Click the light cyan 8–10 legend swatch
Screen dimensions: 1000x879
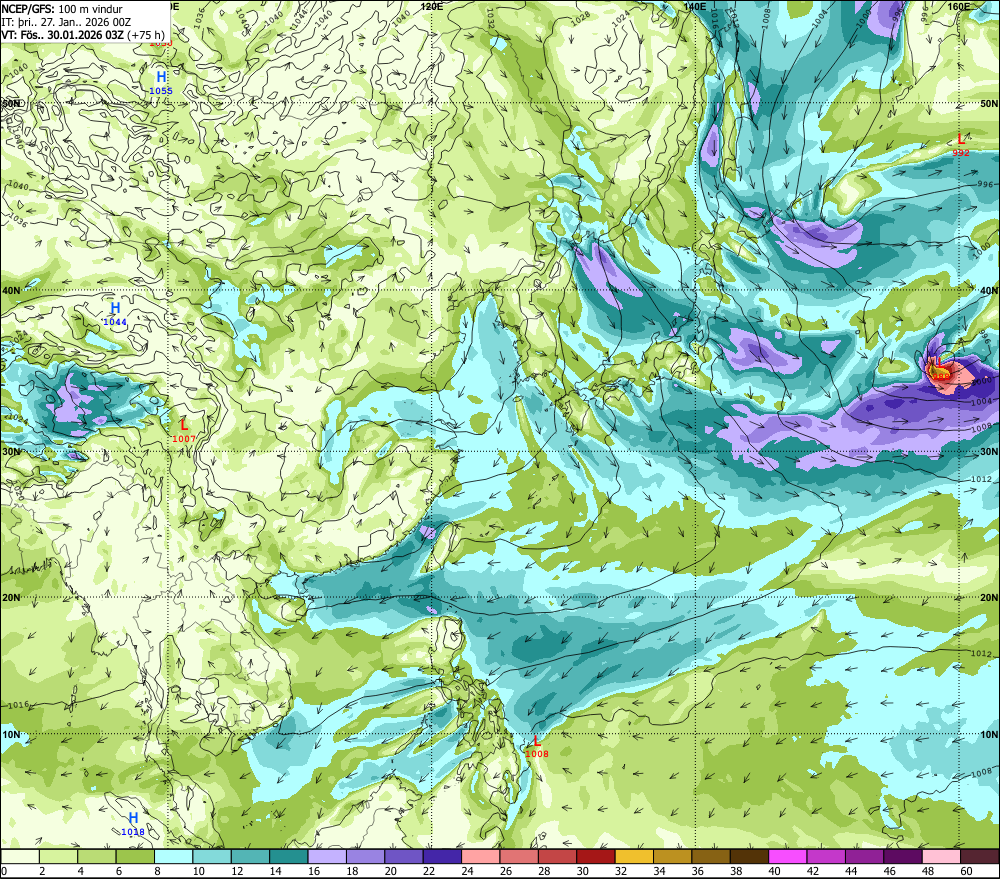[173, 857]
